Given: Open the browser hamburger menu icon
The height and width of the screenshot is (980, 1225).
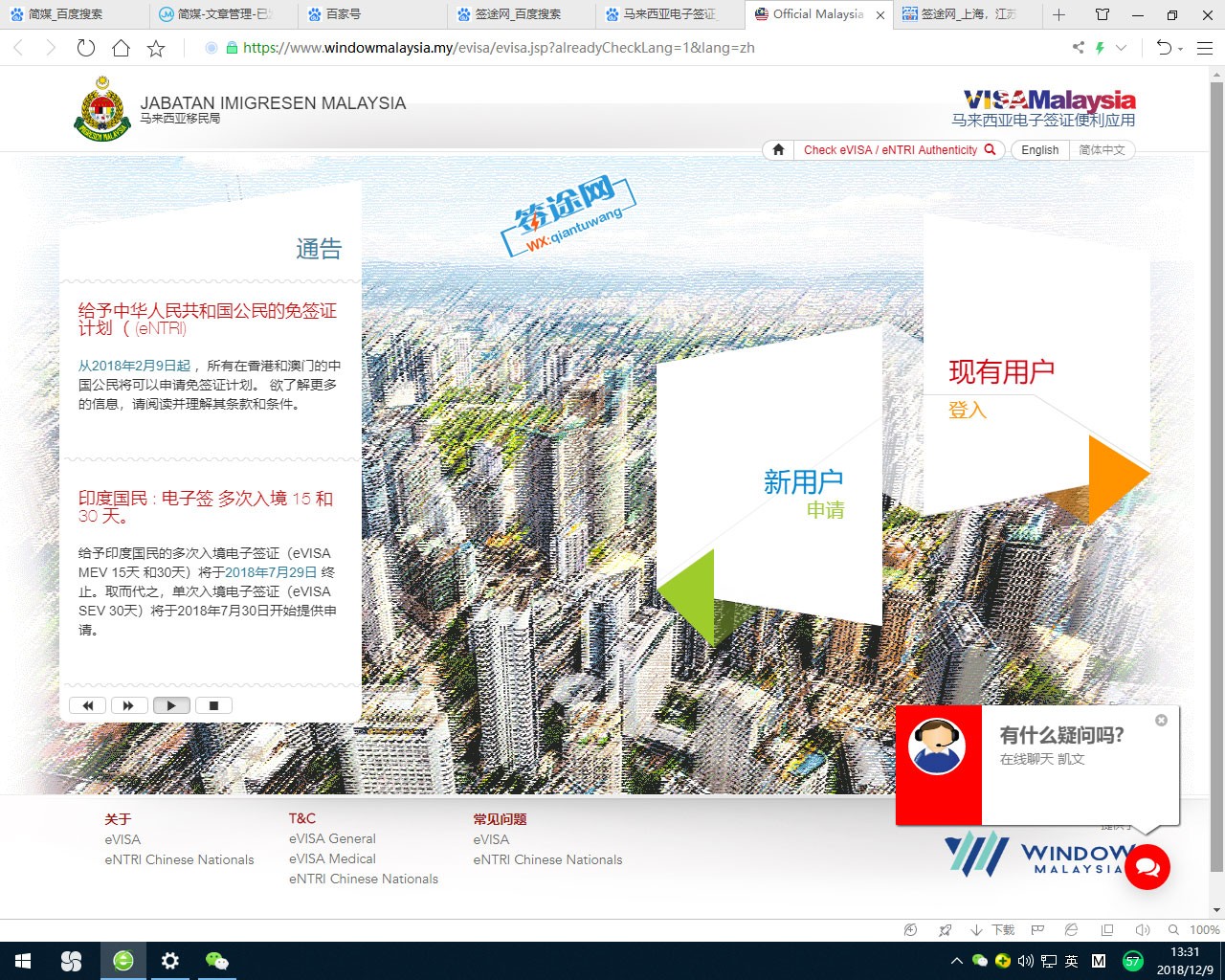Looking at the screenshot, I should [1205, 48].
